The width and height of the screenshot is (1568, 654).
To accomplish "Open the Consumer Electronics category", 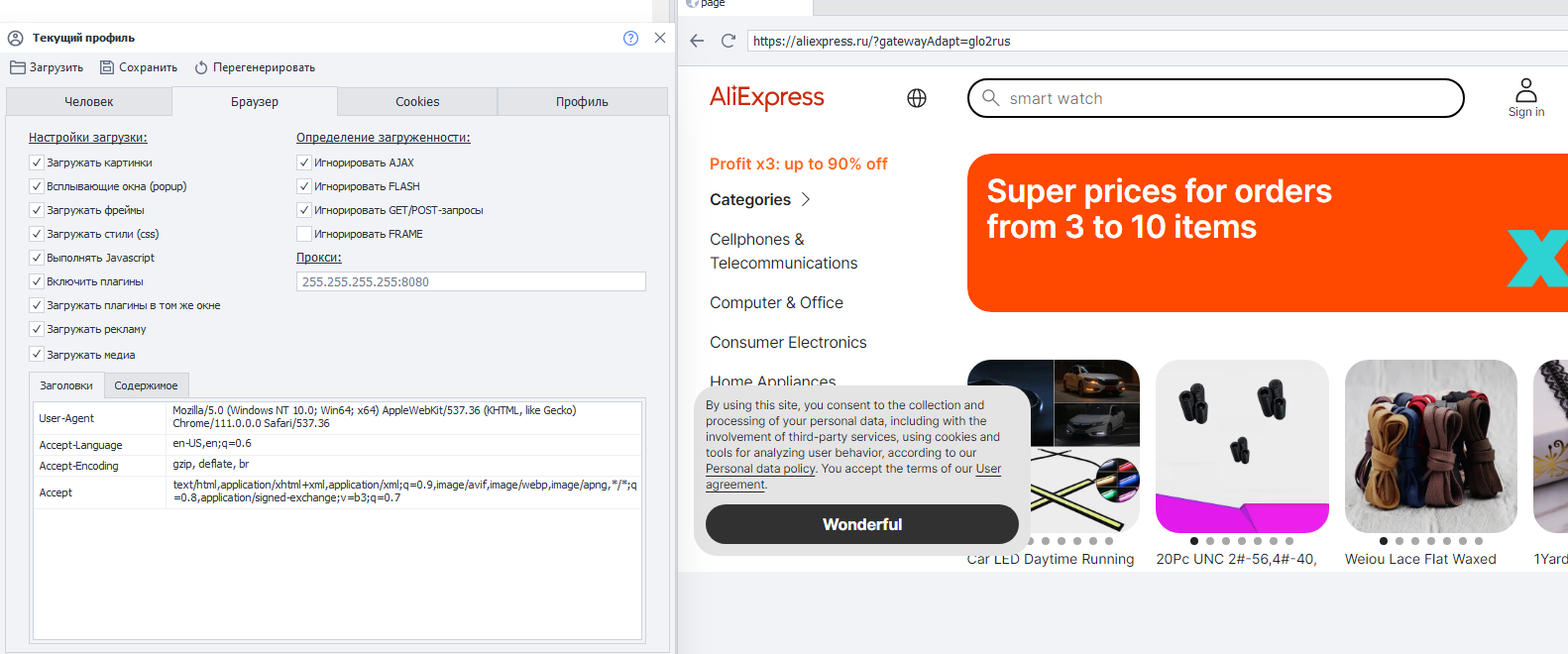I will (x=788, y=342).
